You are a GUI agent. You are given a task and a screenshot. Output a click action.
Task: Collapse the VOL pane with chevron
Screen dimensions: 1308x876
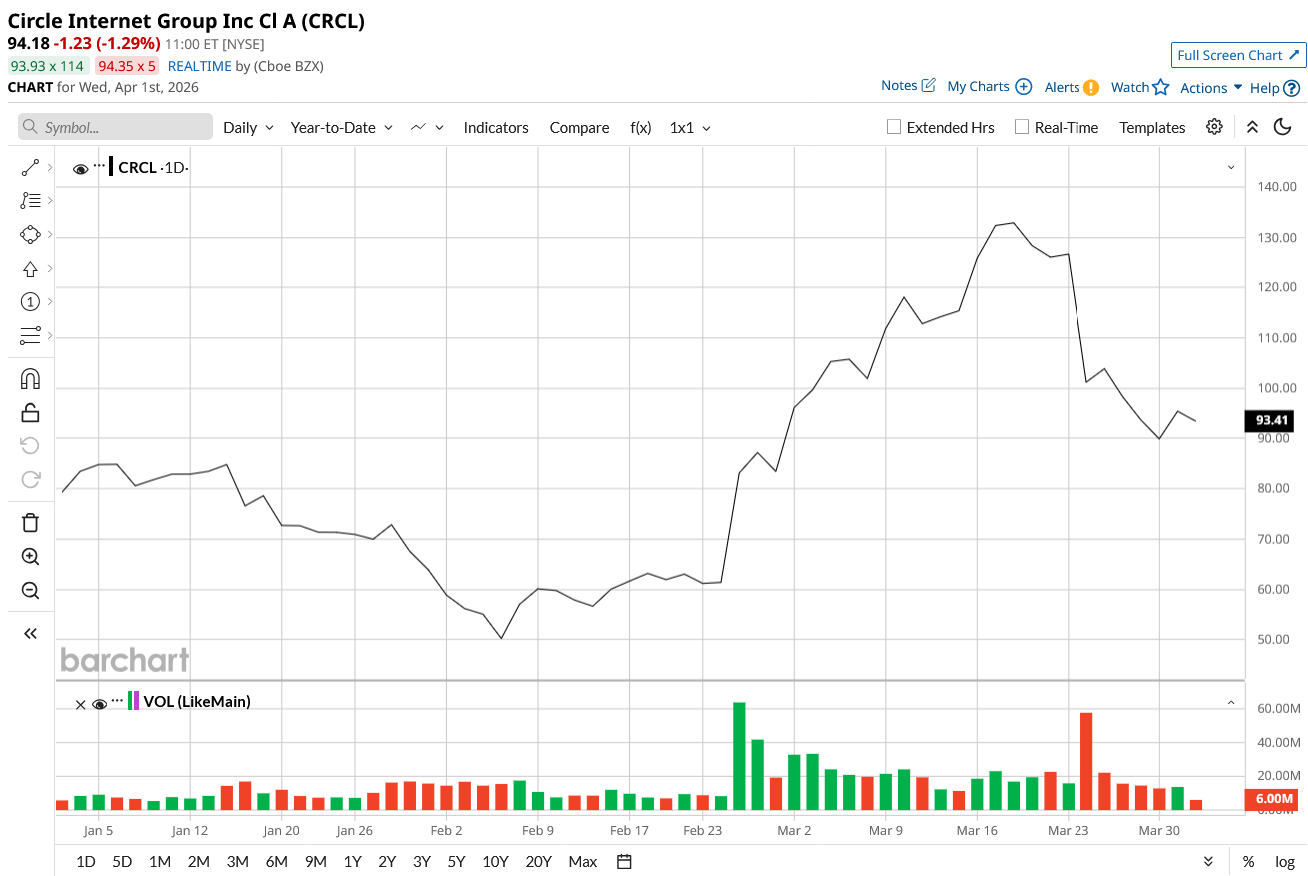[1231, 702]
